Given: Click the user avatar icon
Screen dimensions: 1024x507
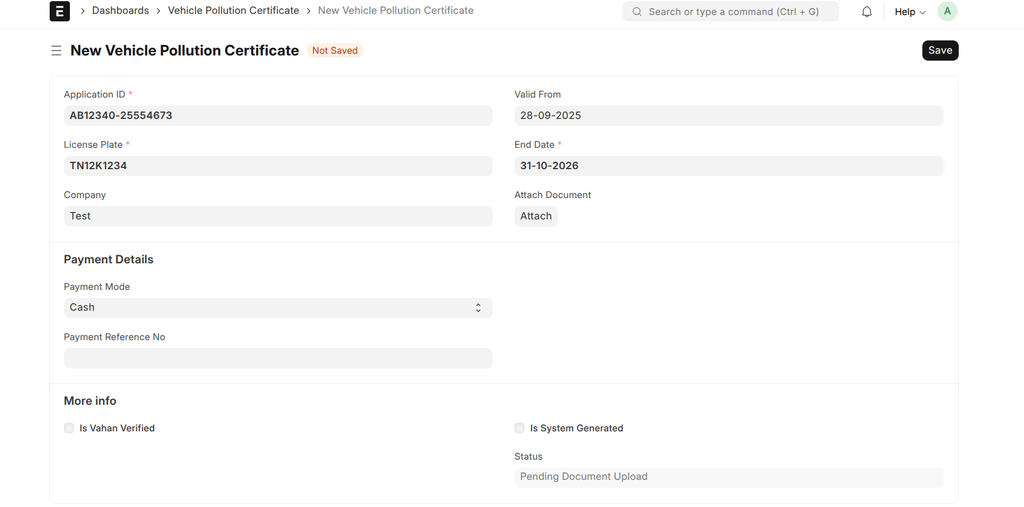Looking at the screenshot, I should [947, 12].
